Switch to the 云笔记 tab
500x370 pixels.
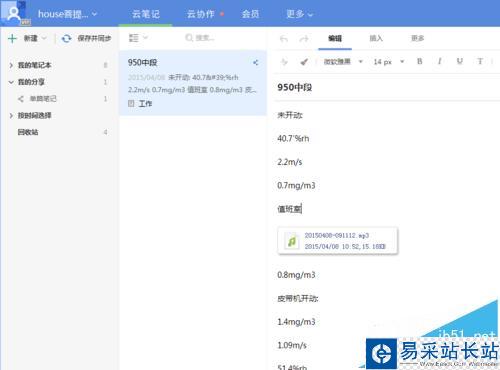pos(146,14)
